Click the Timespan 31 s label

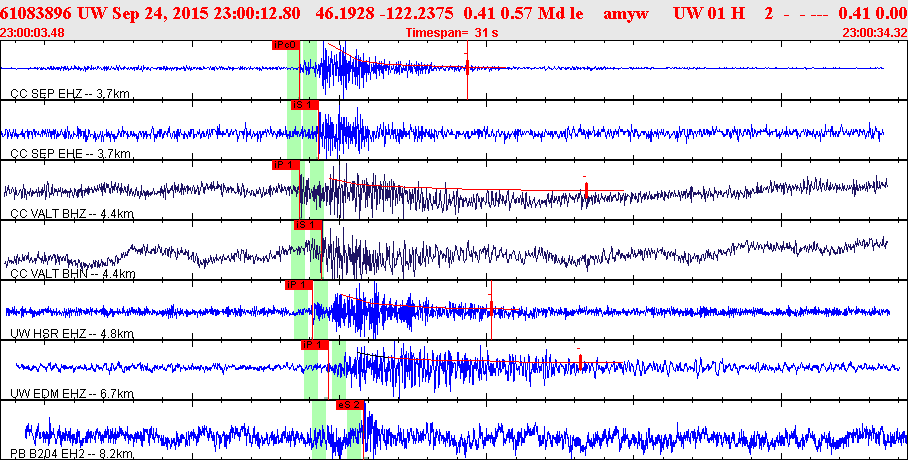451,33
